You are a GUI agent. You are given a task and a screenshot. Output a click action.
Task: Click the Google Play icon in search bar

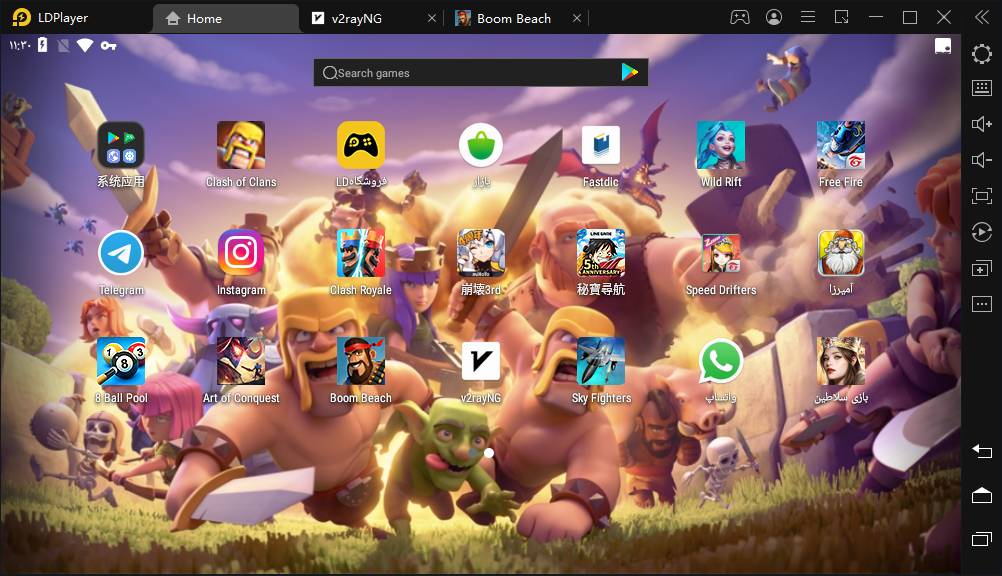[x=629, y=72]
